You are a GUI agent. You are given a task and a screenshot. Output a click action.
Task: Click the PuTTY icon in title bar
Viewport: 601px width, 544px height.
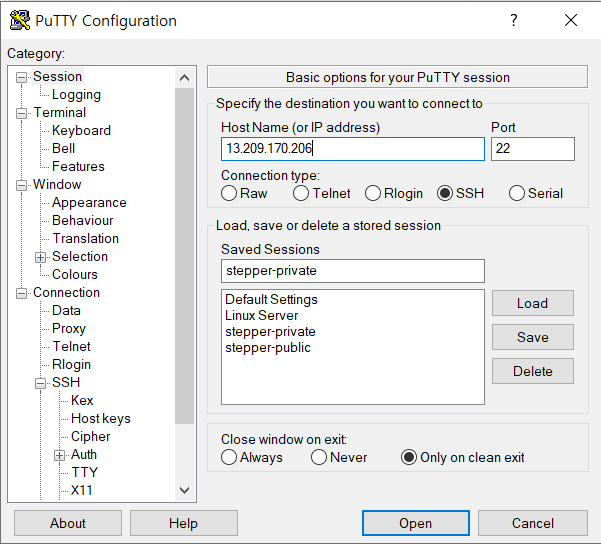(x=20, y=20)
